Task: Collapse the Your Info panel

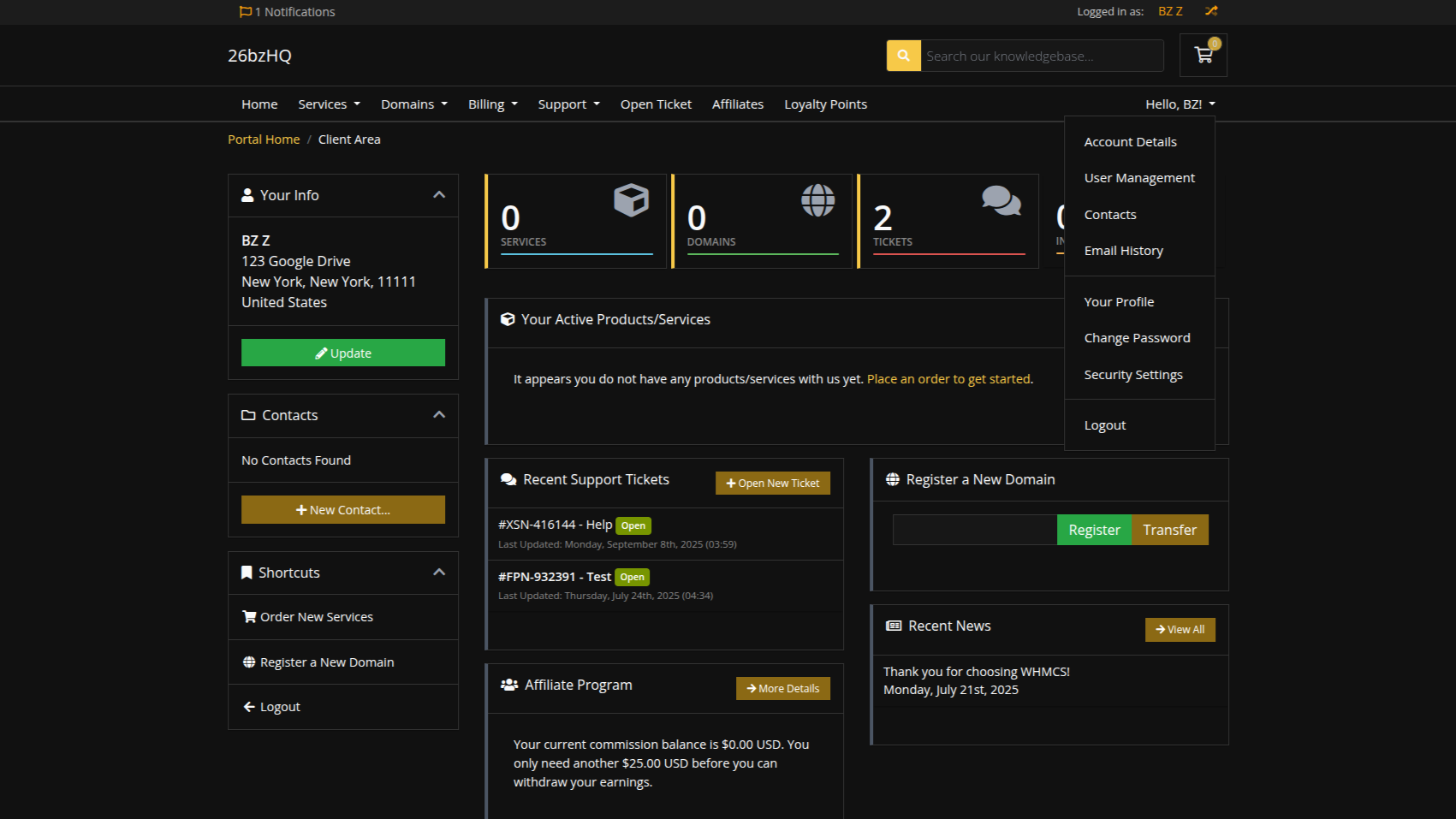Action: tap(439, 195)
